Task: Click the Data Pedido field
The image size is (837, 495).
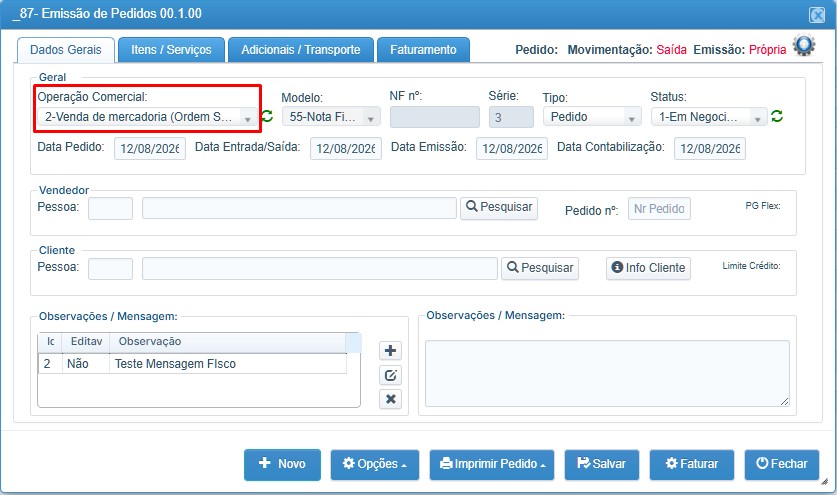Action: (x=149, y=148)
